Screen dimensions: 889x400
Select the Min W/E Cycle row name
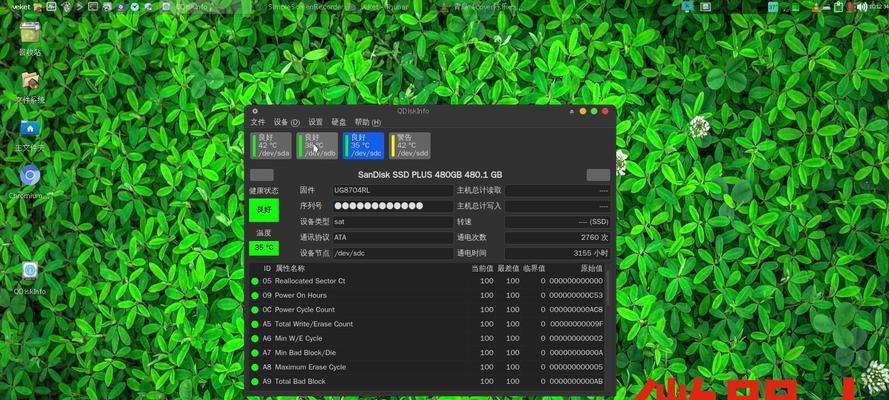[x=298, y=339]
